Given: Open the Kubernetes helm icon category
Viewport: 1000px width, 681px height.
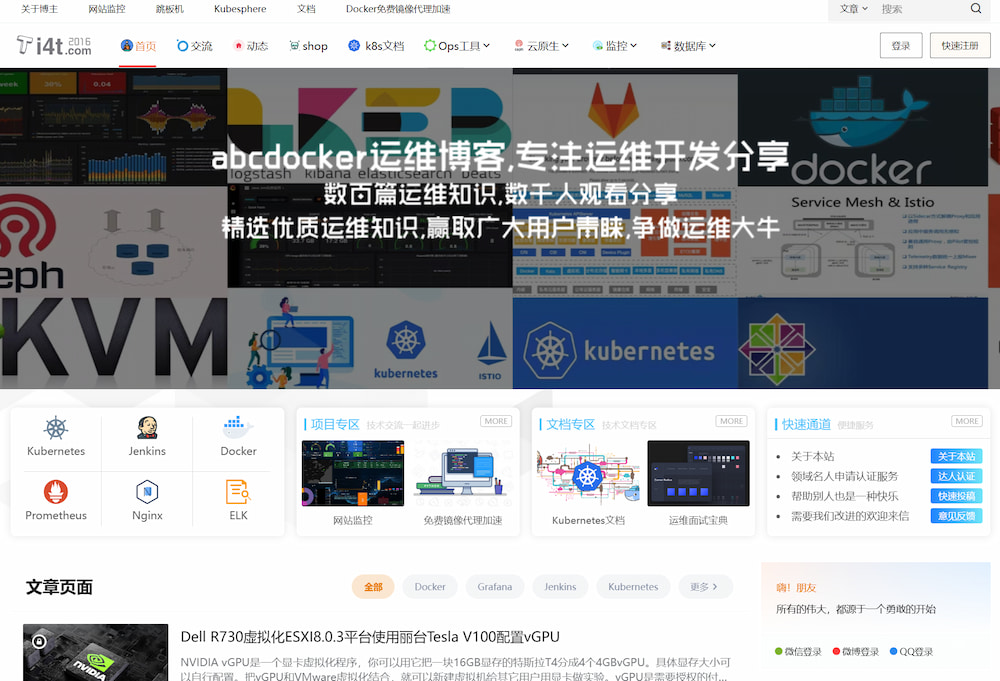Looking at the screenshot, I should [56, 429].
